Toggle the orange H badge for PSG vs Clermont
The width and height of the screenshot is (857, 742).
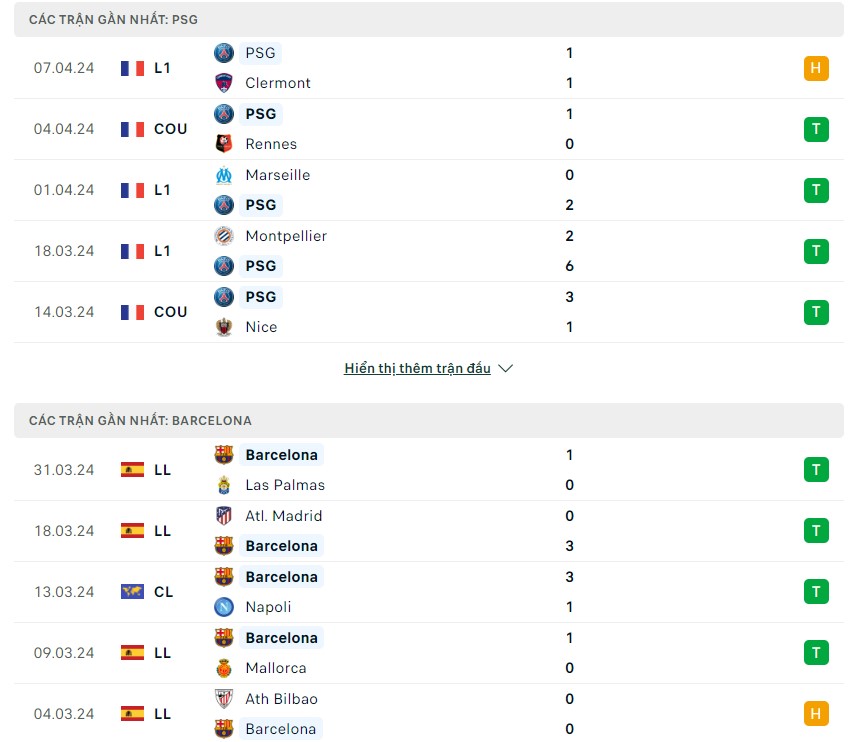[816, 68]
